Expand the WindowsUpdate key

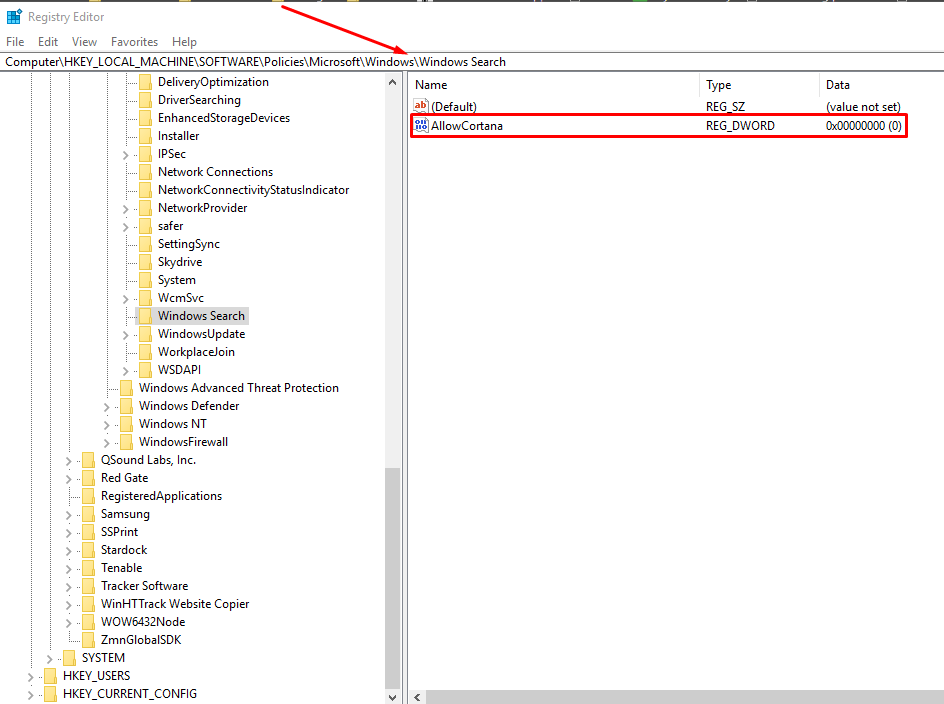coord(125,335)
